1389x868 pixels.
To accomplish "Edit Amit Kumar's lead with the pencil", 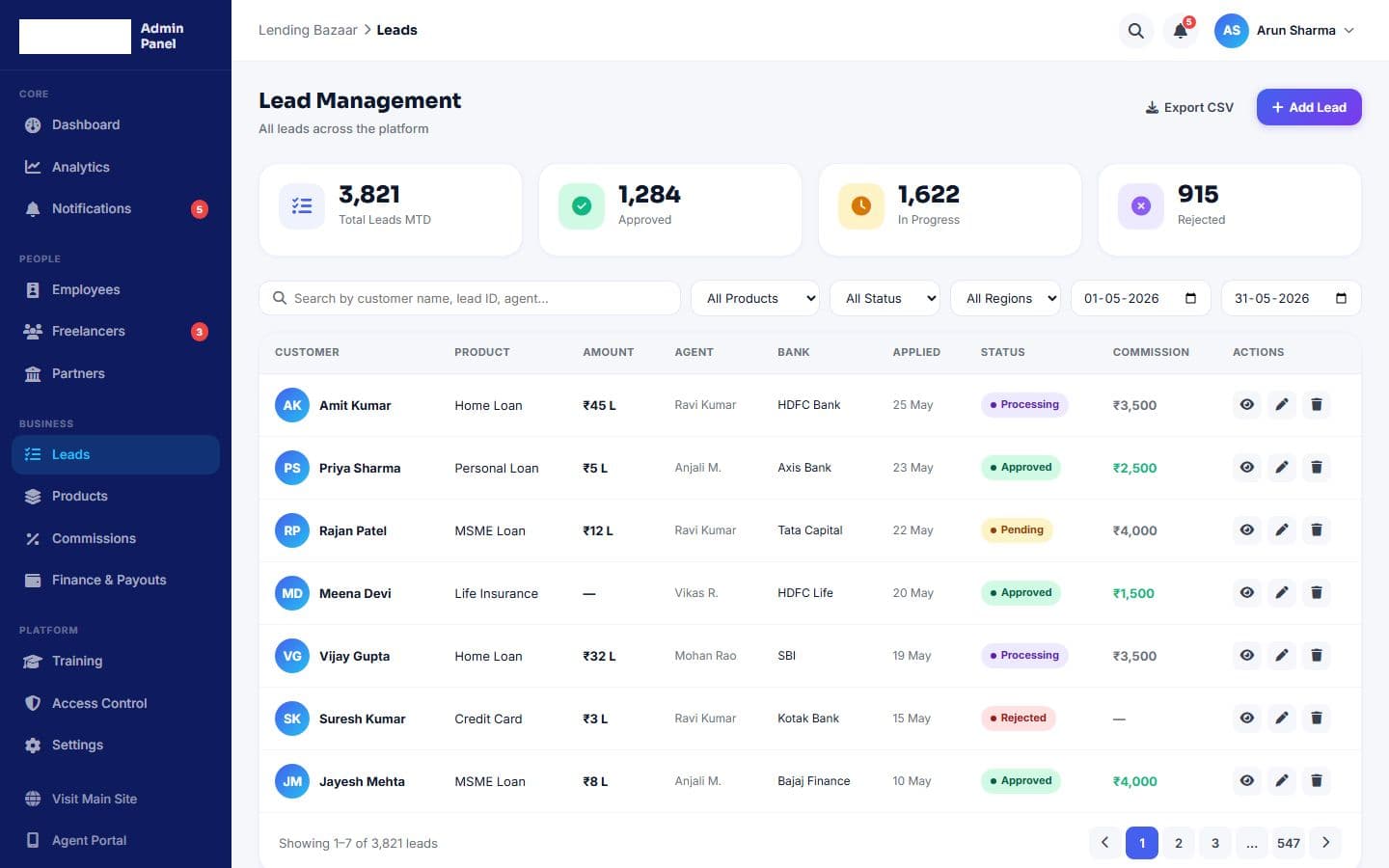I will [x=1282, y=405].
